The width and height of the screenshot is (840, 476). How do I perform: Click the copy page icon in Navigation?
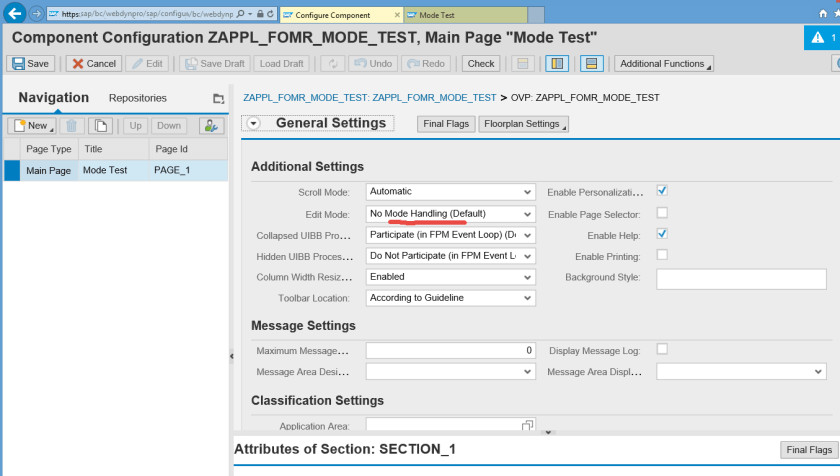[x=100, y=126]
